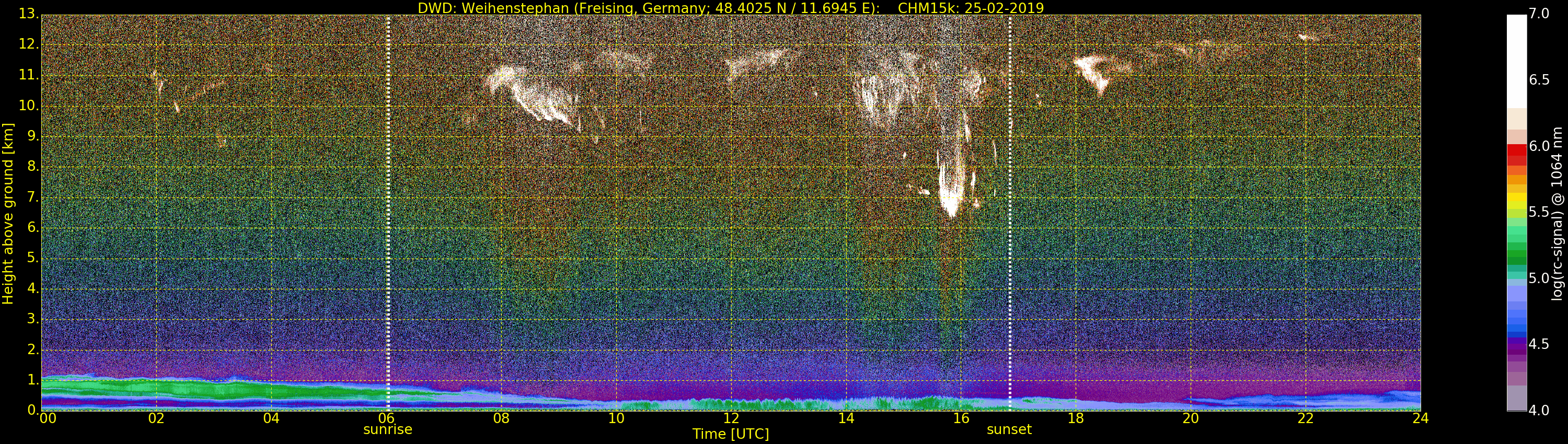Click the "Height above ground [km]" axis label
This screenshot has width=1568, height=444.
[8, 214]
